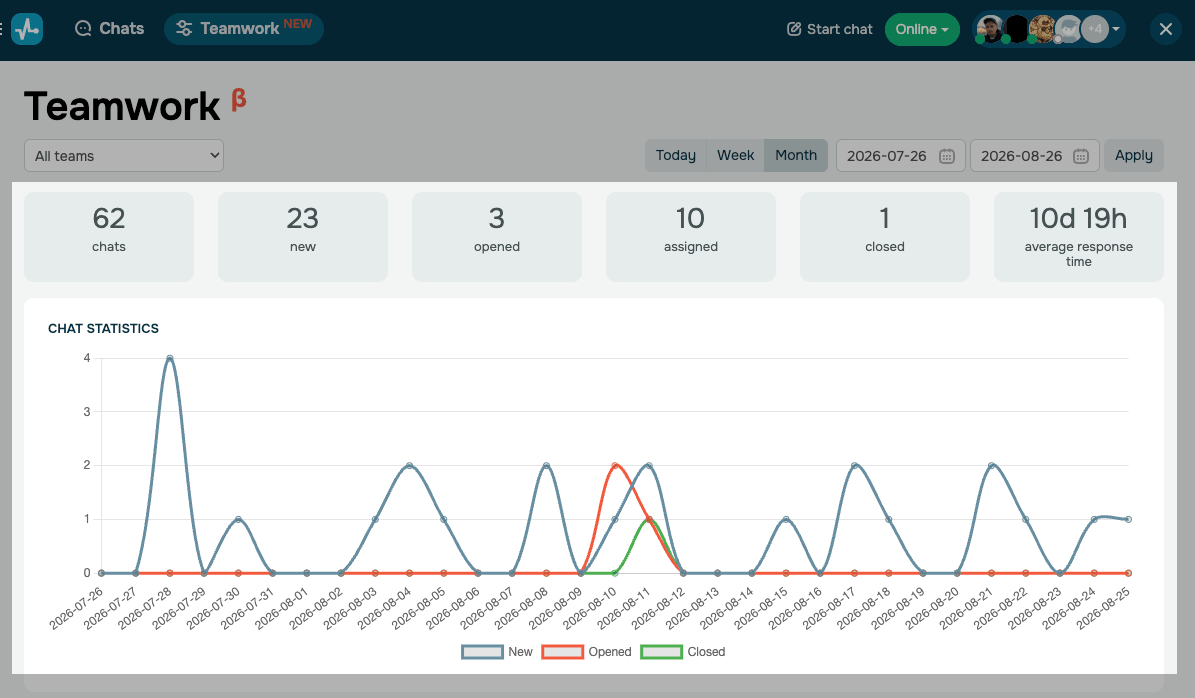Click the cookie-pattern agent avatar
The width and height of the screenshot is (1195, 698).
click(x=1042, y=29)
